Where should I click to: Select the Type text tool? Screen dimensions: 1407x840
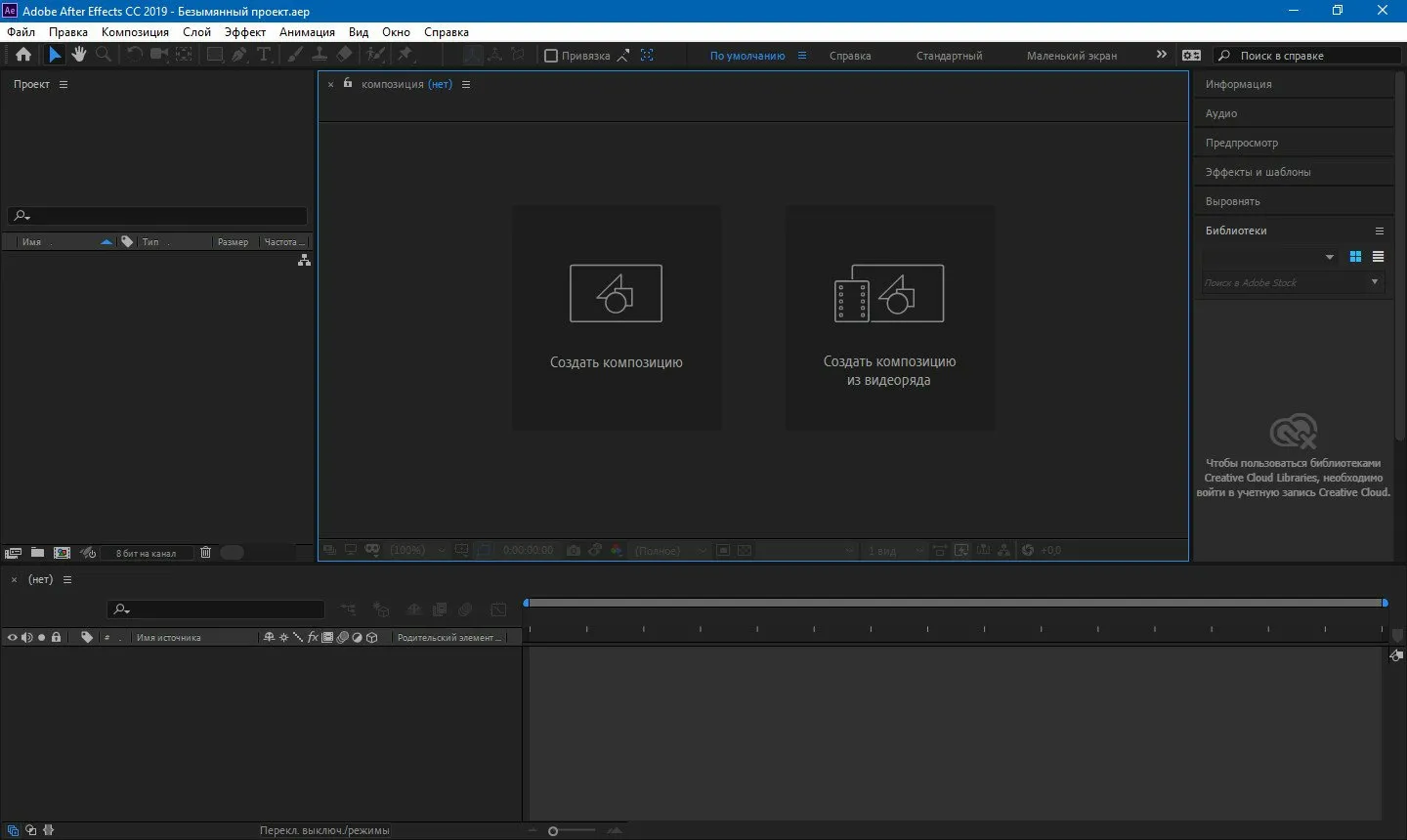pos(263,55)
